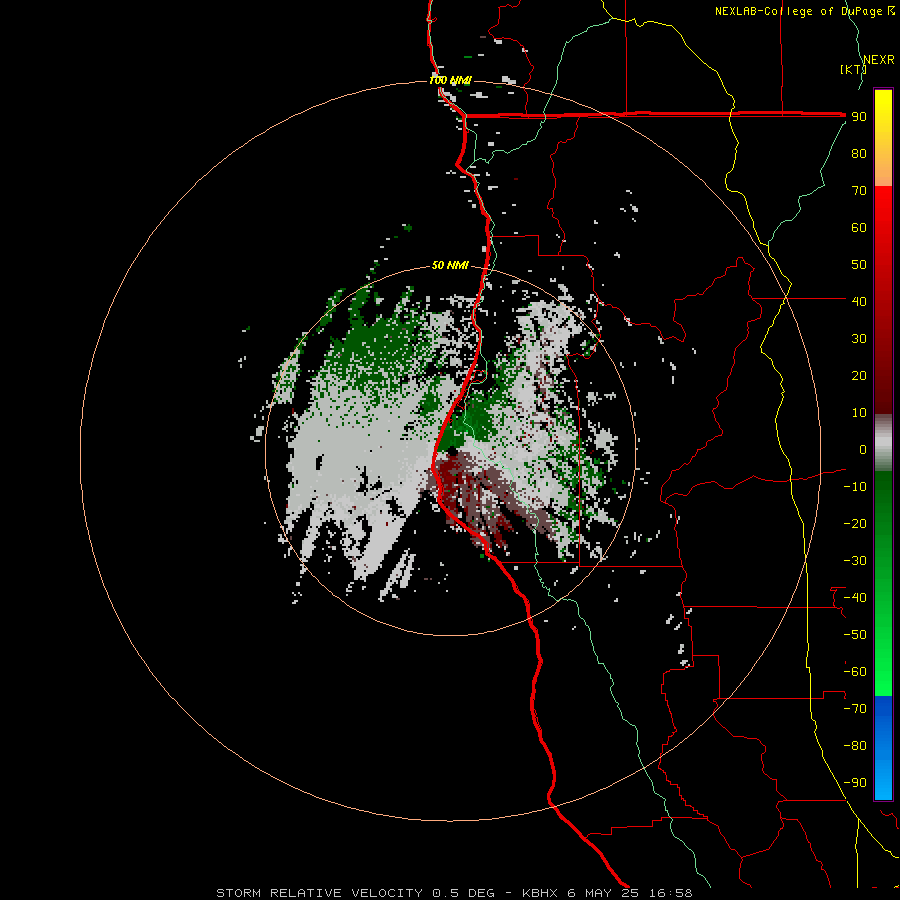Click the black radar site dot at center
The image size is (900, 900).
452,451
